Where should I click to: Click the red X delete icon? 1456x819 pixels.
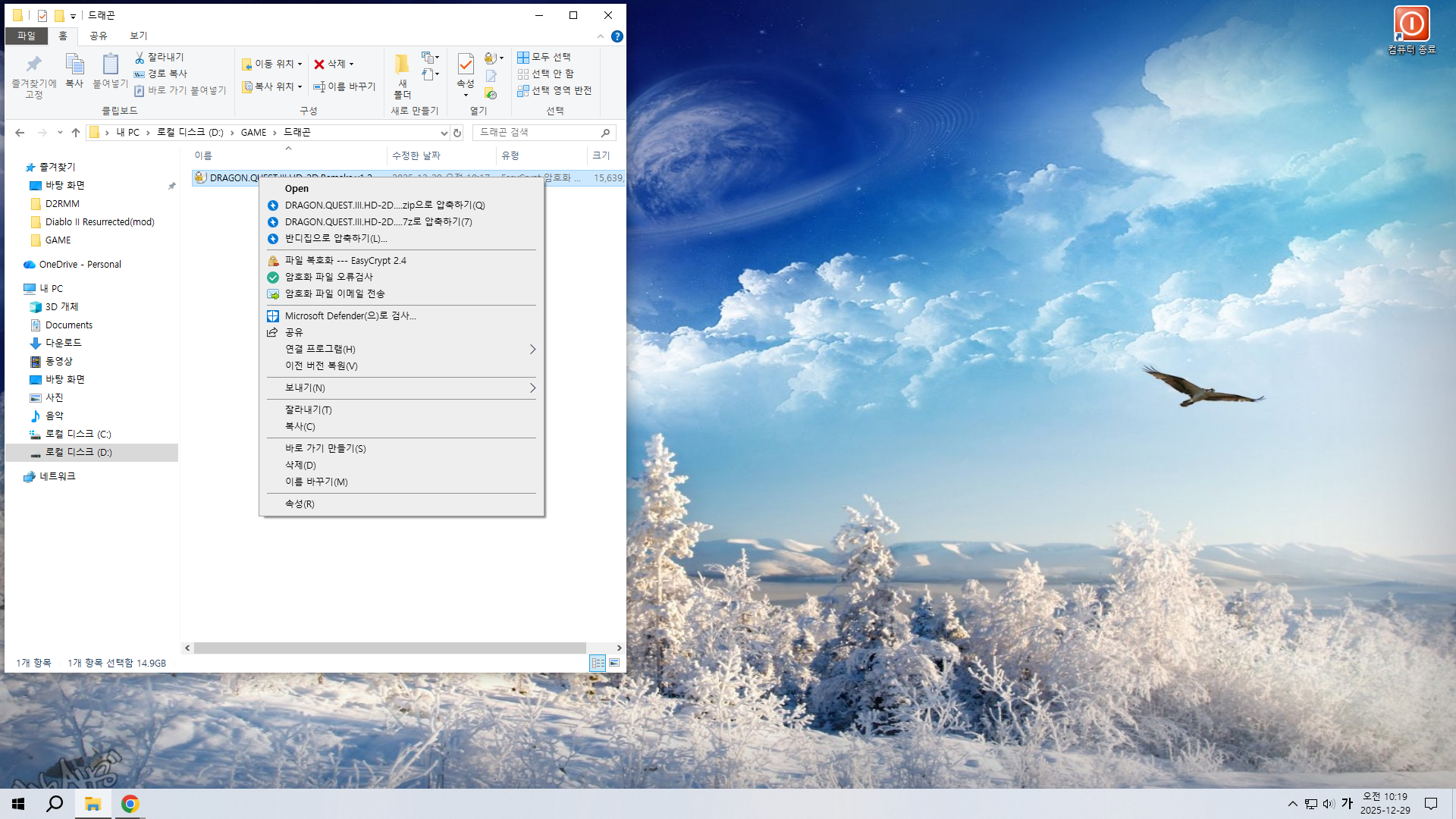point(319,64)
